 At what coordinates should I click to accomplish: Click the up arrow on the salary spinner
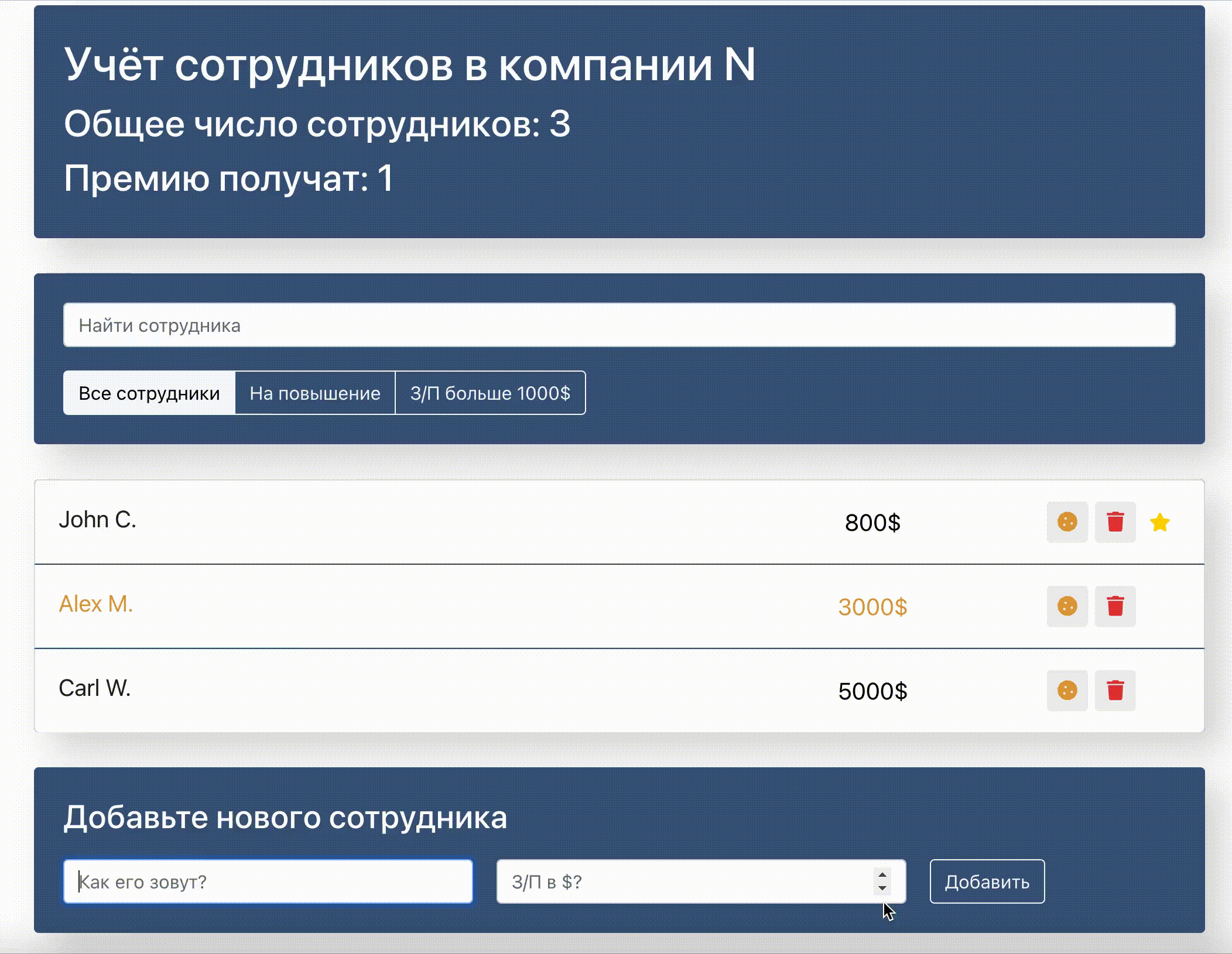883,875
